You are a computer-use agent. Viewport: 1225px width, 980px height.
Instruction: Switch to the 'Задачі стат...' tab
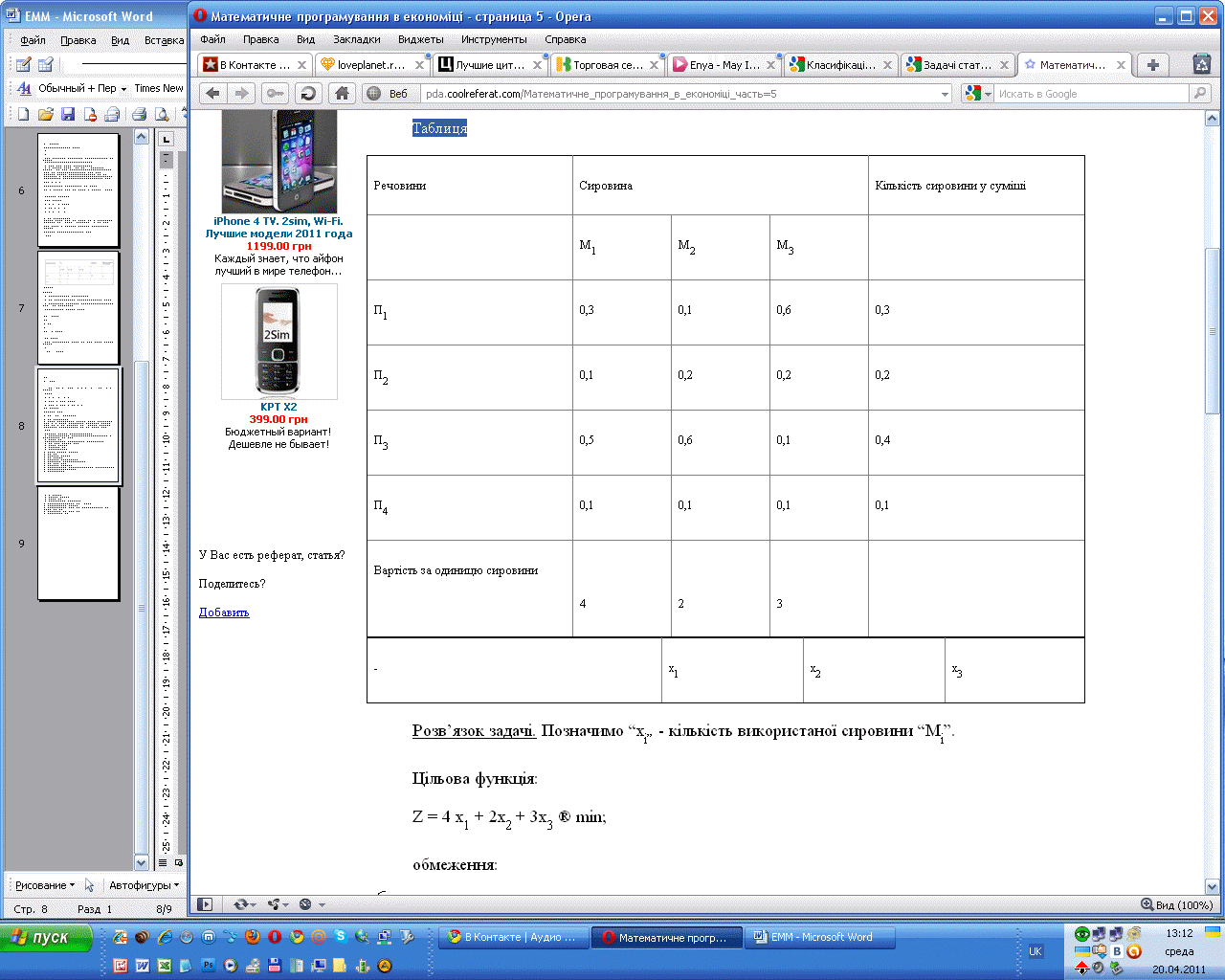[x=956, y=65]
